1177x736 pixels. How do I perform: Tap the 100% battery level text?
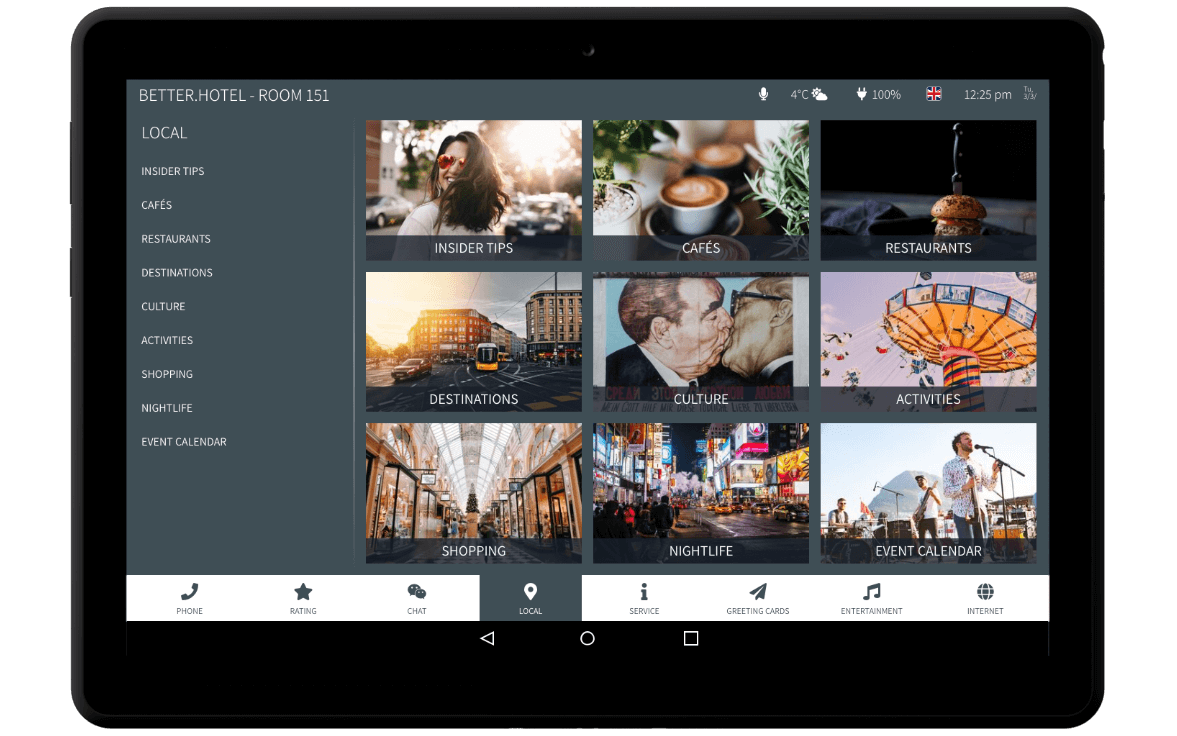(x=886, y=95)
